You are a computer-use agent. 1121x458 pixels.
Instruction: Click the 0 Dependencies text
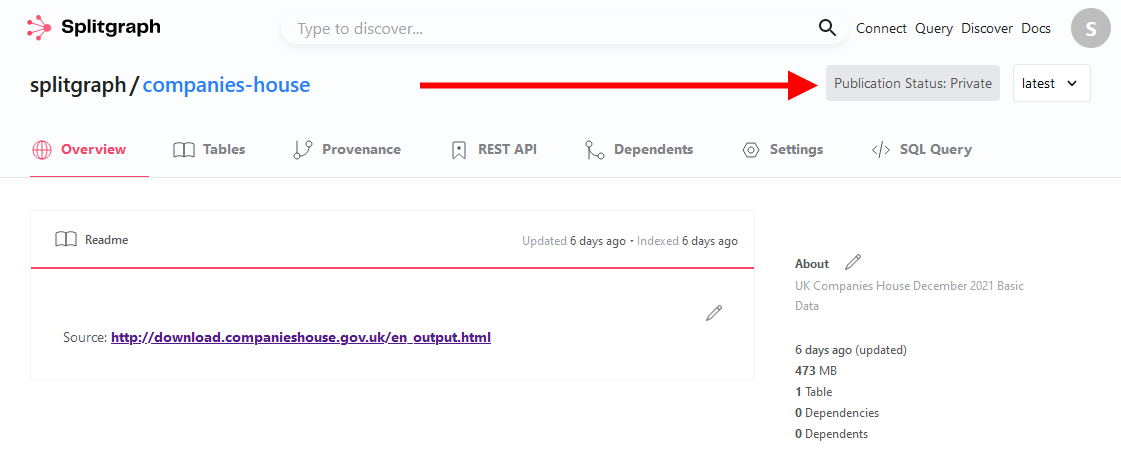(837, 413)
